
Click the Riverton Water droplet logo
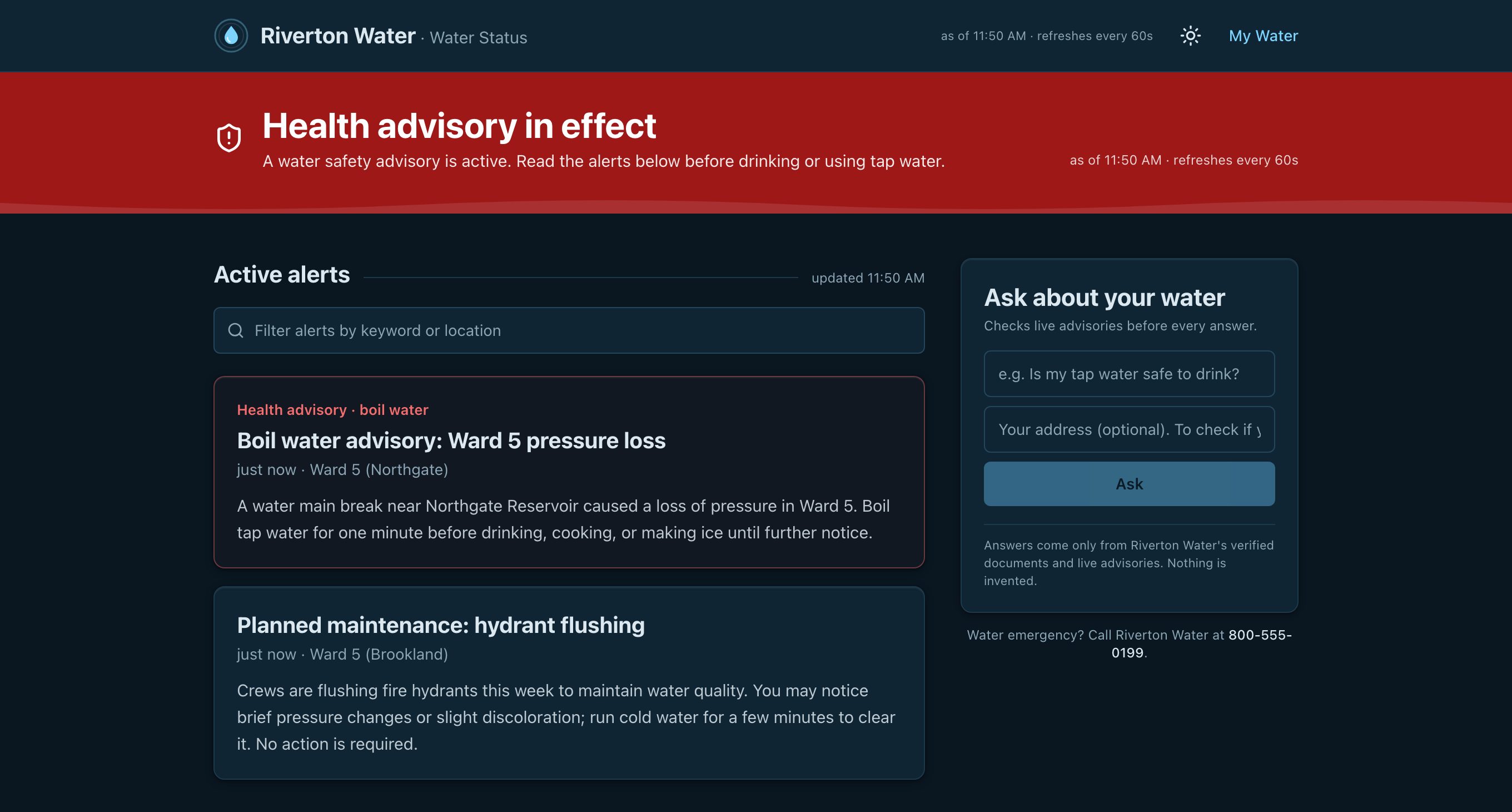coord(231,36)
